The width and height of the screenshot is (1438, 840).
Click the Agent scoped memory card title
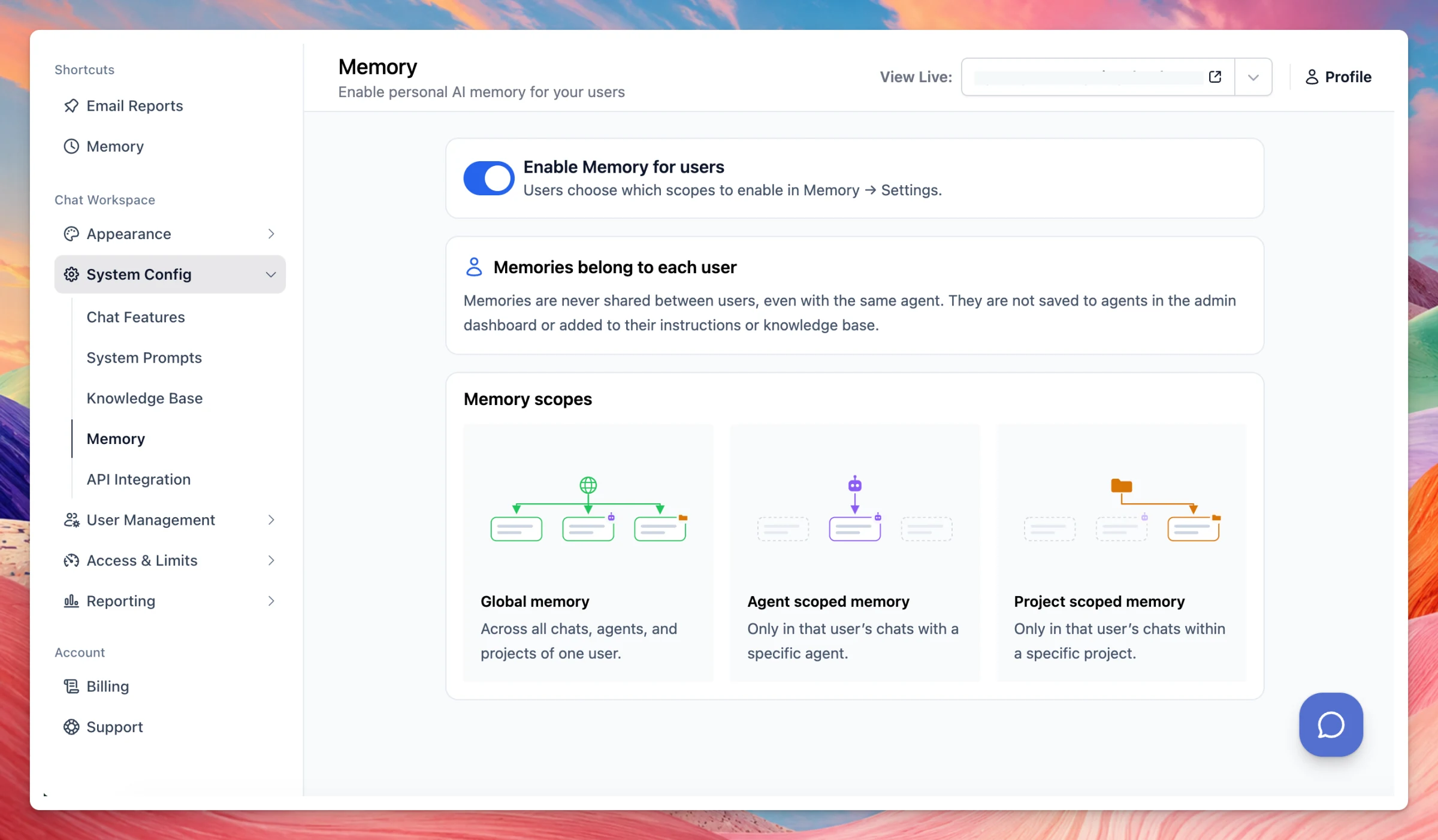click(828, 601)
